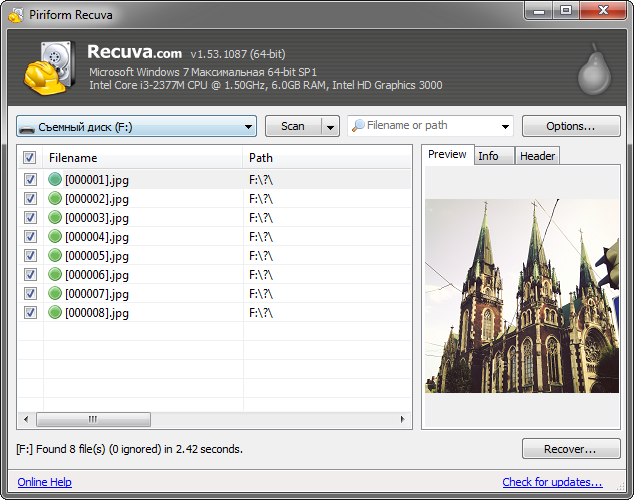The width and height of the screenshot is (634, 500).
Task: Open the Scan button's dropdown arrow
Action: 330,127
